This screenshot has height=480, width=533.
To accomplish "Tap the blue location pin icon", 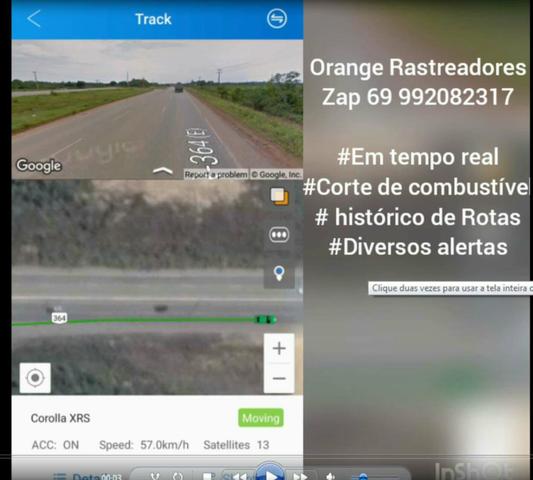I will click(279, 273).
